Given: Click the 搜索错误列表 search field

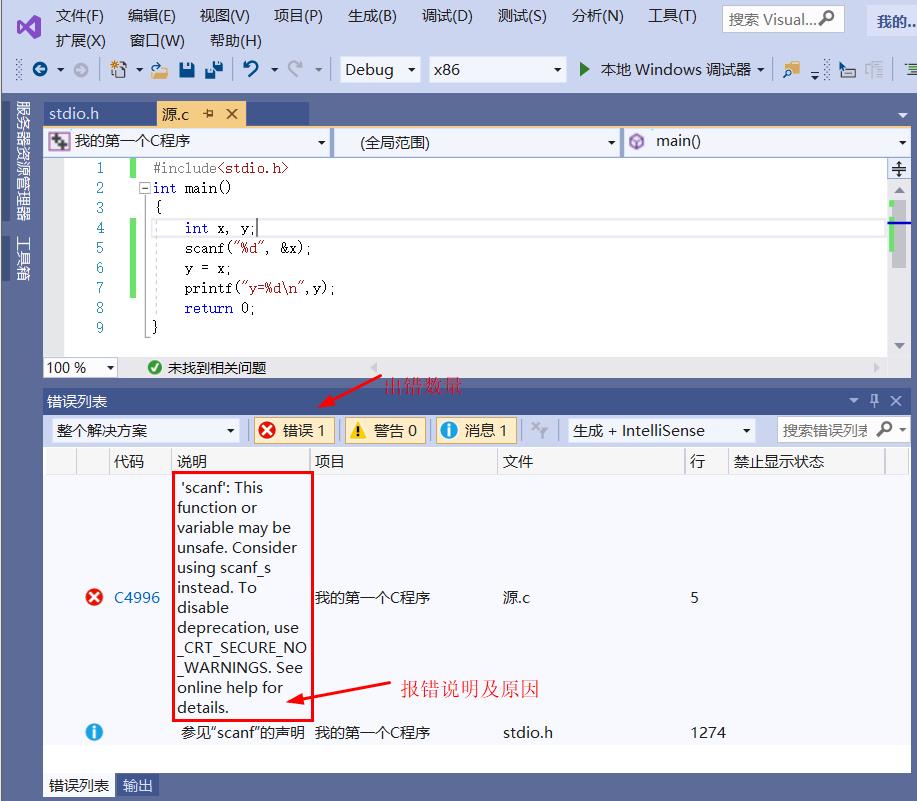Looking at the screenshot, I should (826, 430).
